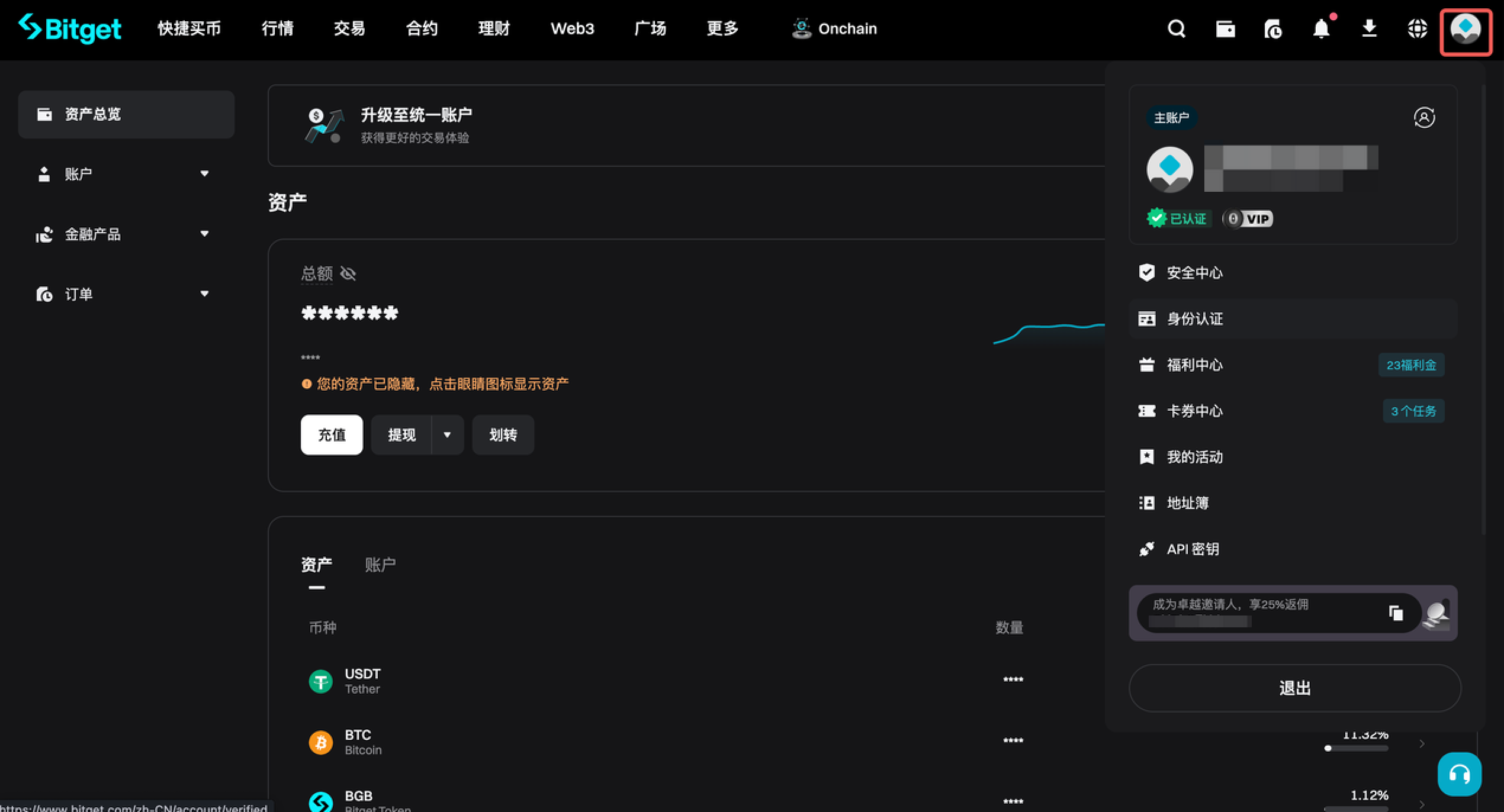
Task: Switch to the 资产 tab
Action: 316,565
